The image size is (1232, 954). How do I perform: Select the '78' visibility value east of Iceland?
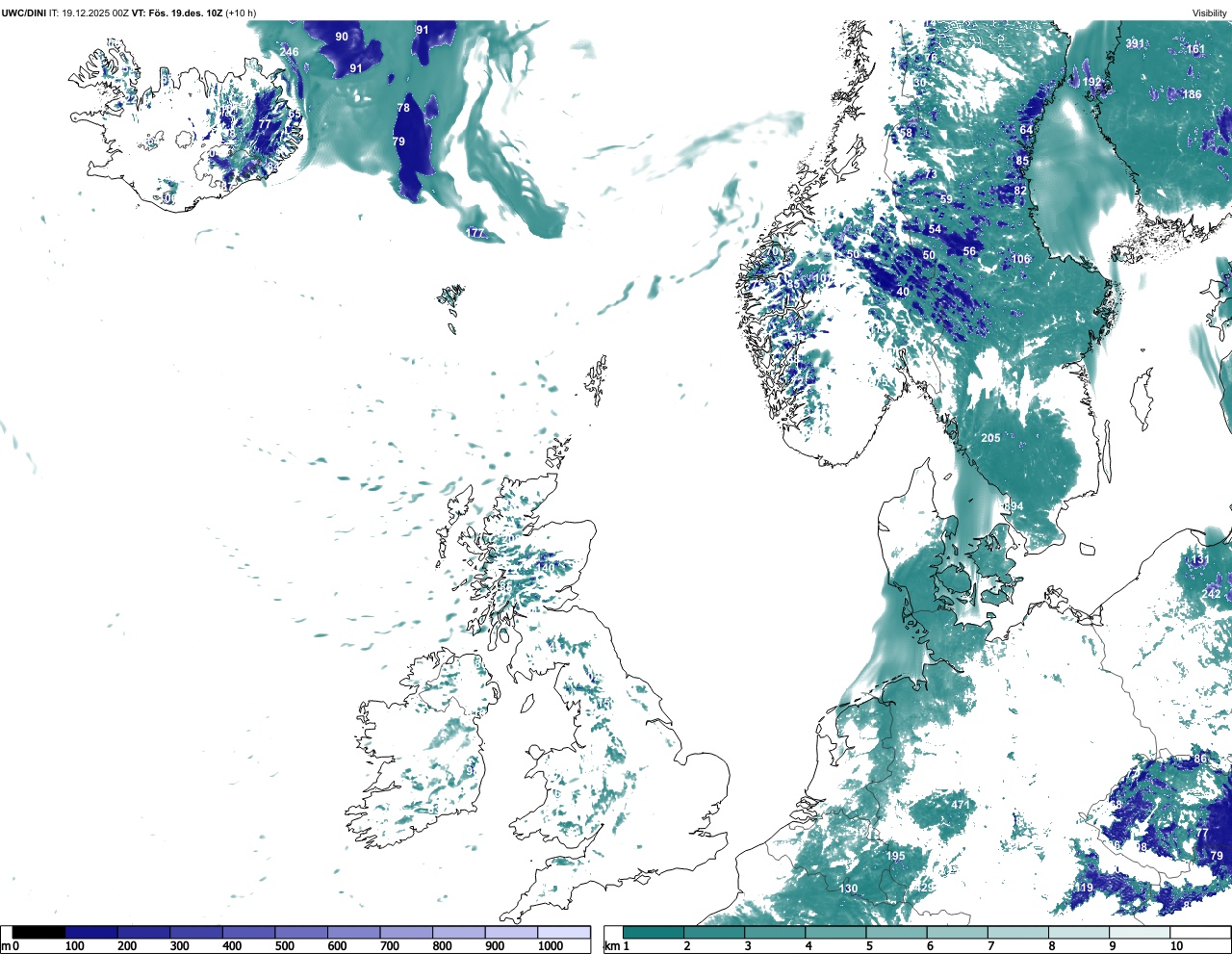(x=403, y=108)
